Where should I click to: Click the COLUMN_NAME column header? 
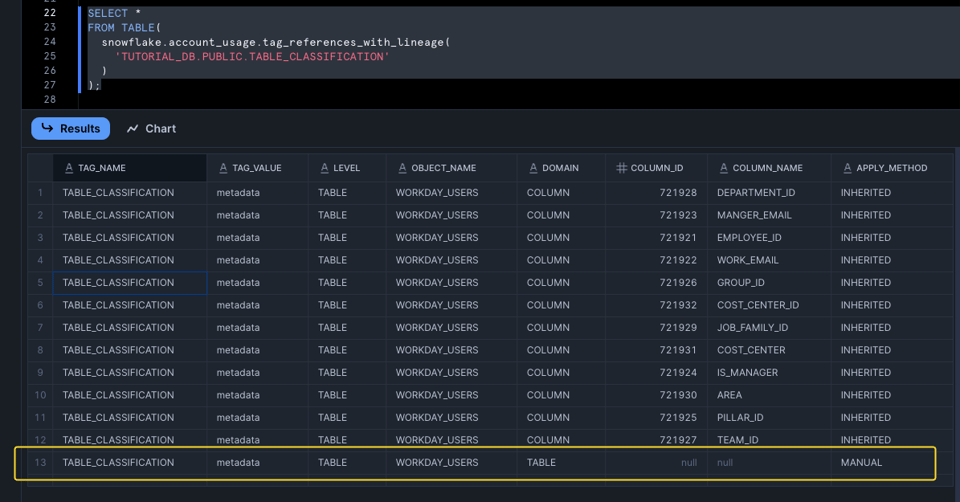click(768, 168)
